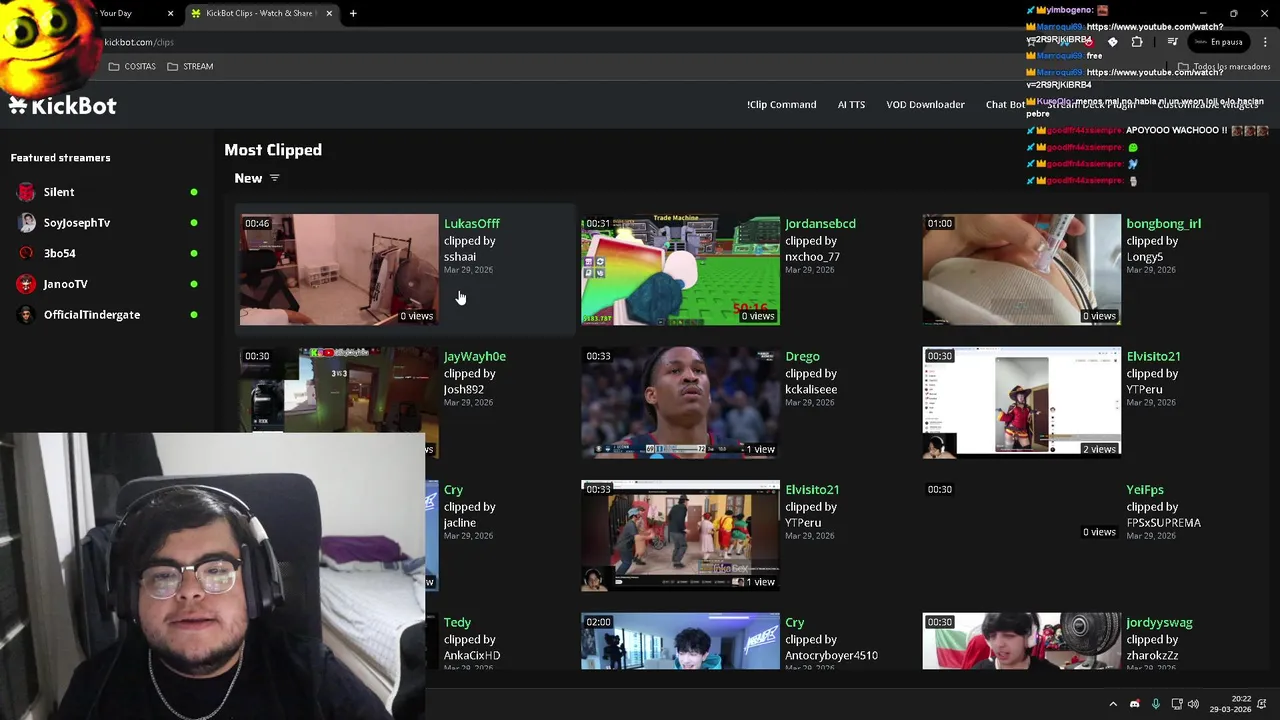This screenshot has height=720, width=1280.
Task: Open the sort filter icon next to New
Action: click(274, 178)
